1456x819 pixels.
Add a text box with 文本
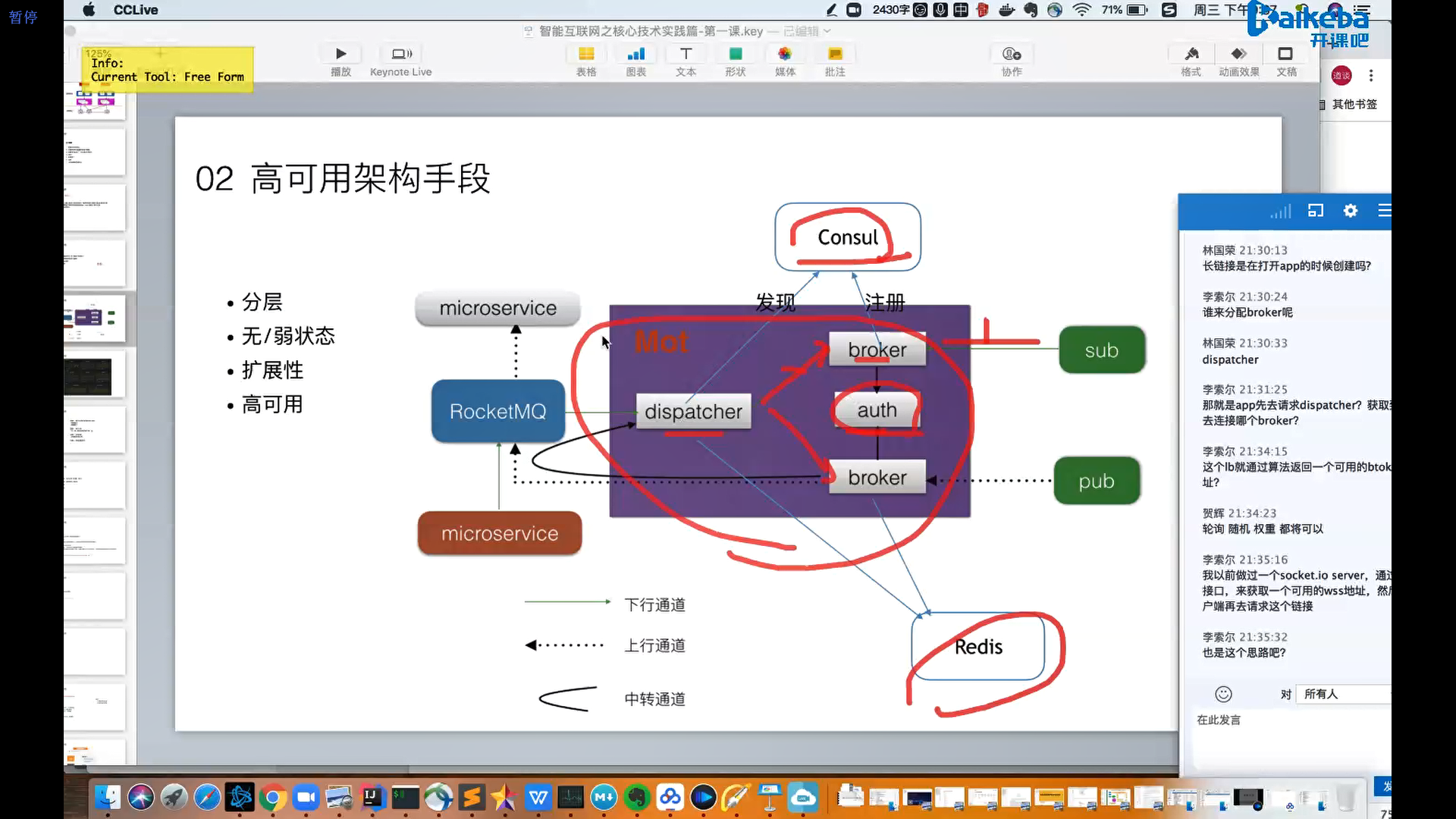pyautogui.click(x=686, y=55)
